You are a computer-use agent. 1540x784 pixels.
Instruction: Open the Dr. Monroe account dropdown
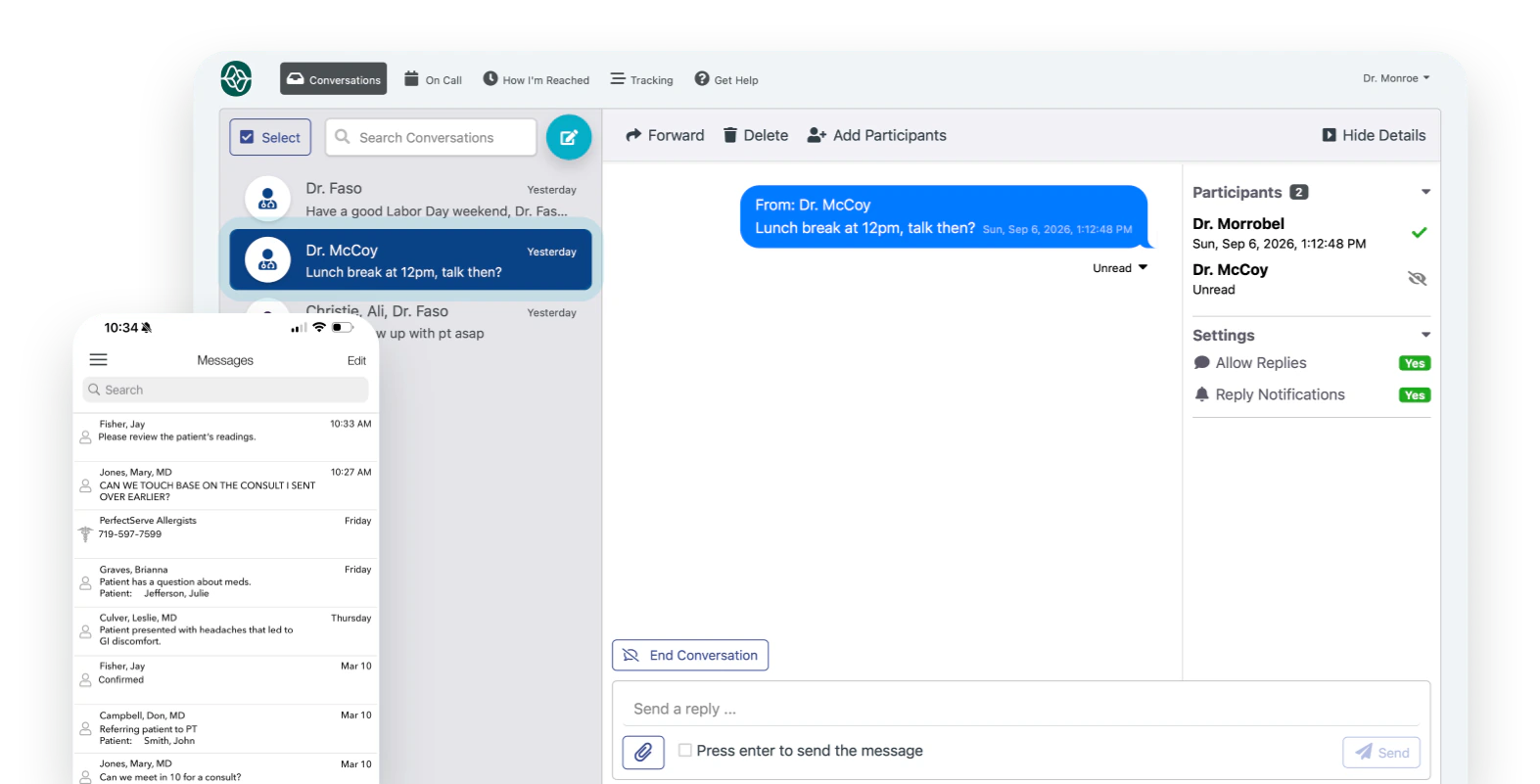[1396, 78]
